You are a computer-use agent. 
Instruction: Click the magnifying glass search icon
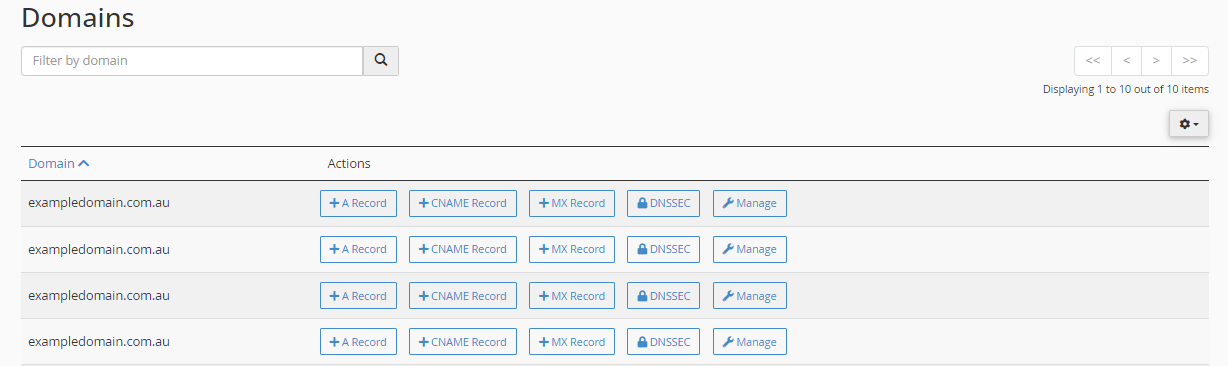pos(380,60)
